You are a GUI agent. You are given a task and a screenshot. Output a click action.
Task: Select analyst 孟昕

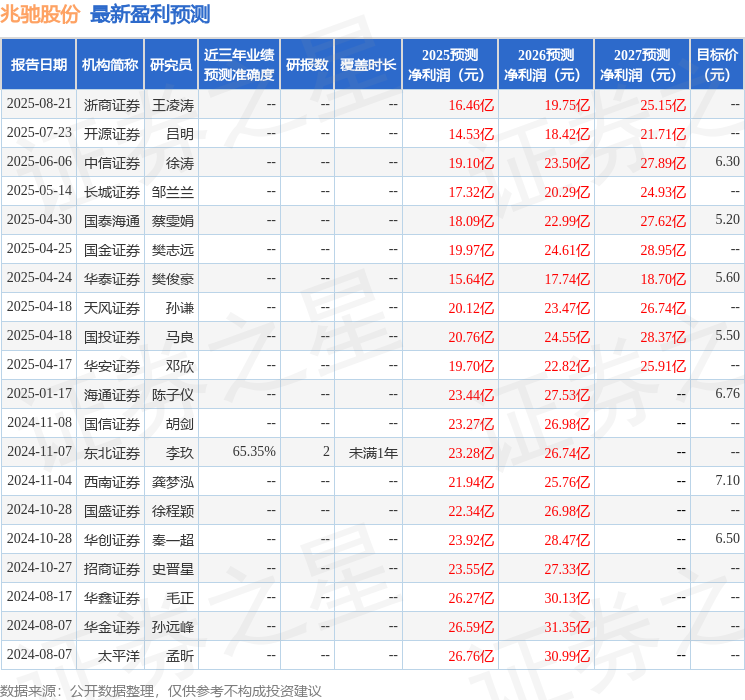click(x=180, y=656)
